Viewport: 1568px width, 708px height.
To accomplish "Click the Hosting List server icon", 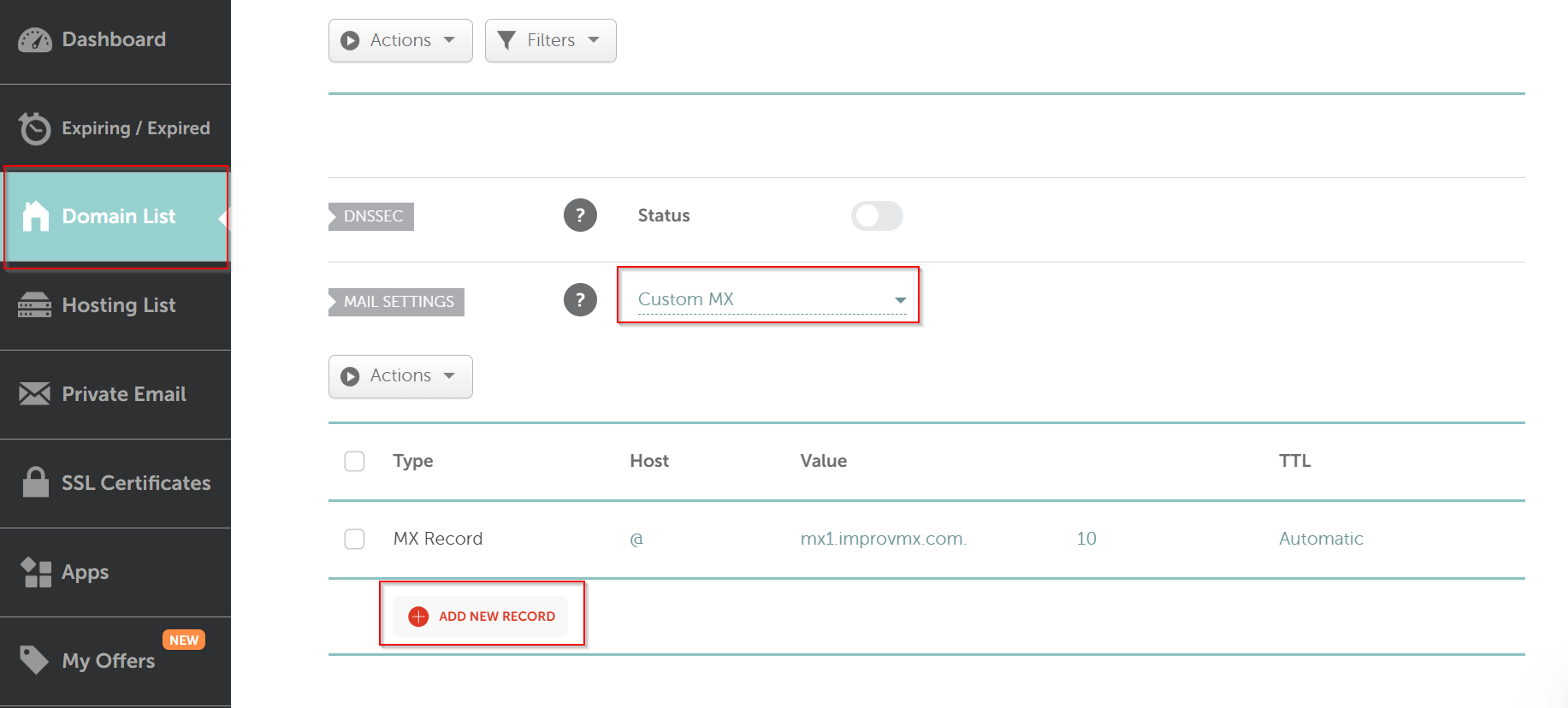I will point(35,305).
